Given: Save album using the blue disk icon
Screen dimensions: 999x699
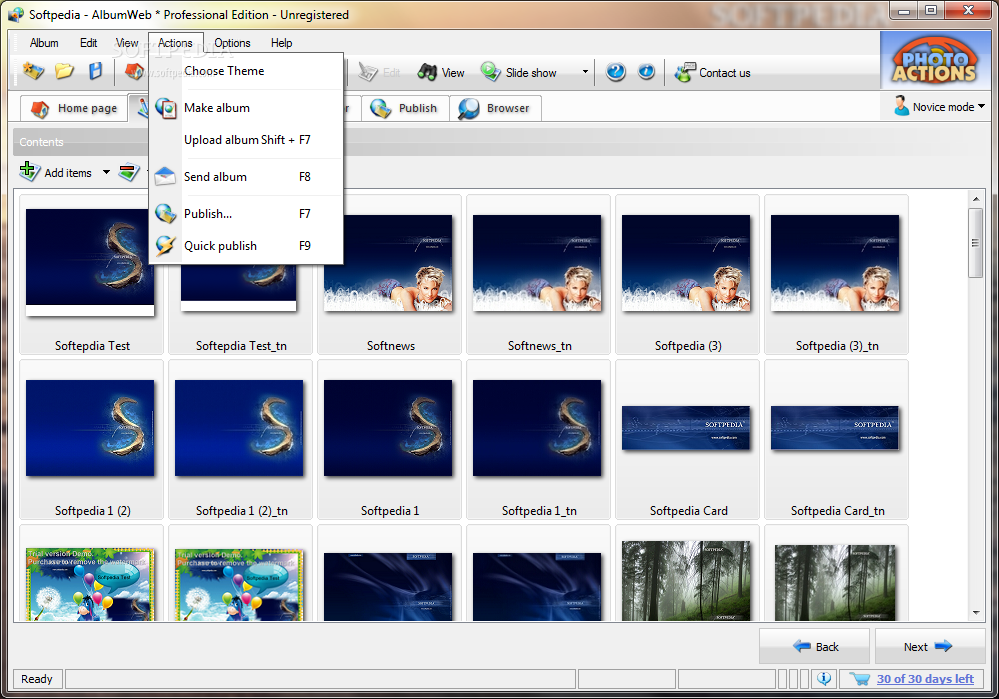Looking at the screenshot, I should (95, 71).
